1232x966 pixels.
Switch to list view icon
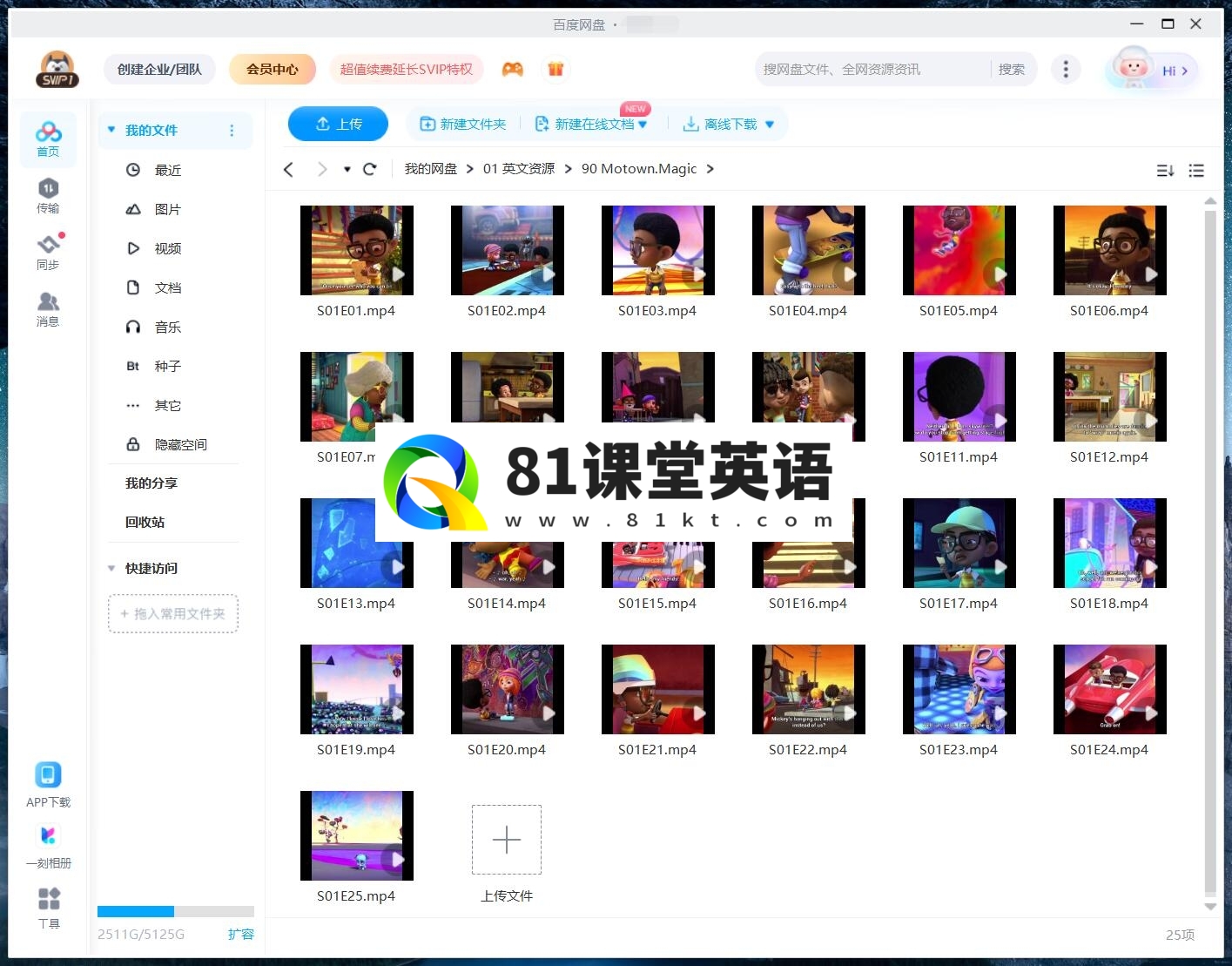[x=1196, y=171]
